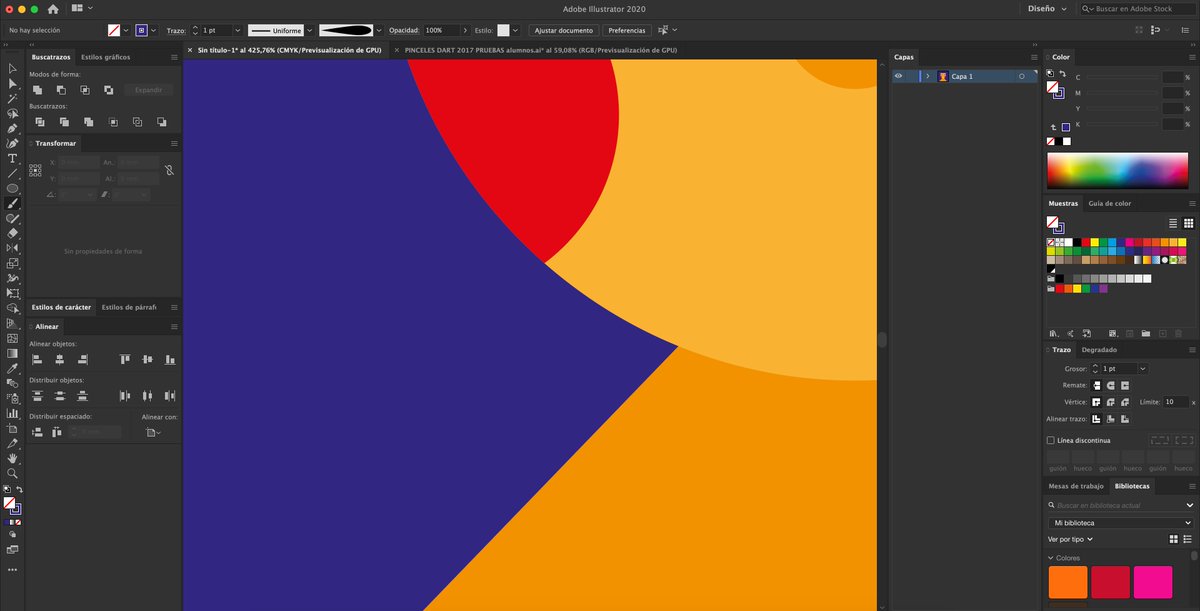Click the Preferencias button
The image size is (1200, 611).
pos(627,30)
